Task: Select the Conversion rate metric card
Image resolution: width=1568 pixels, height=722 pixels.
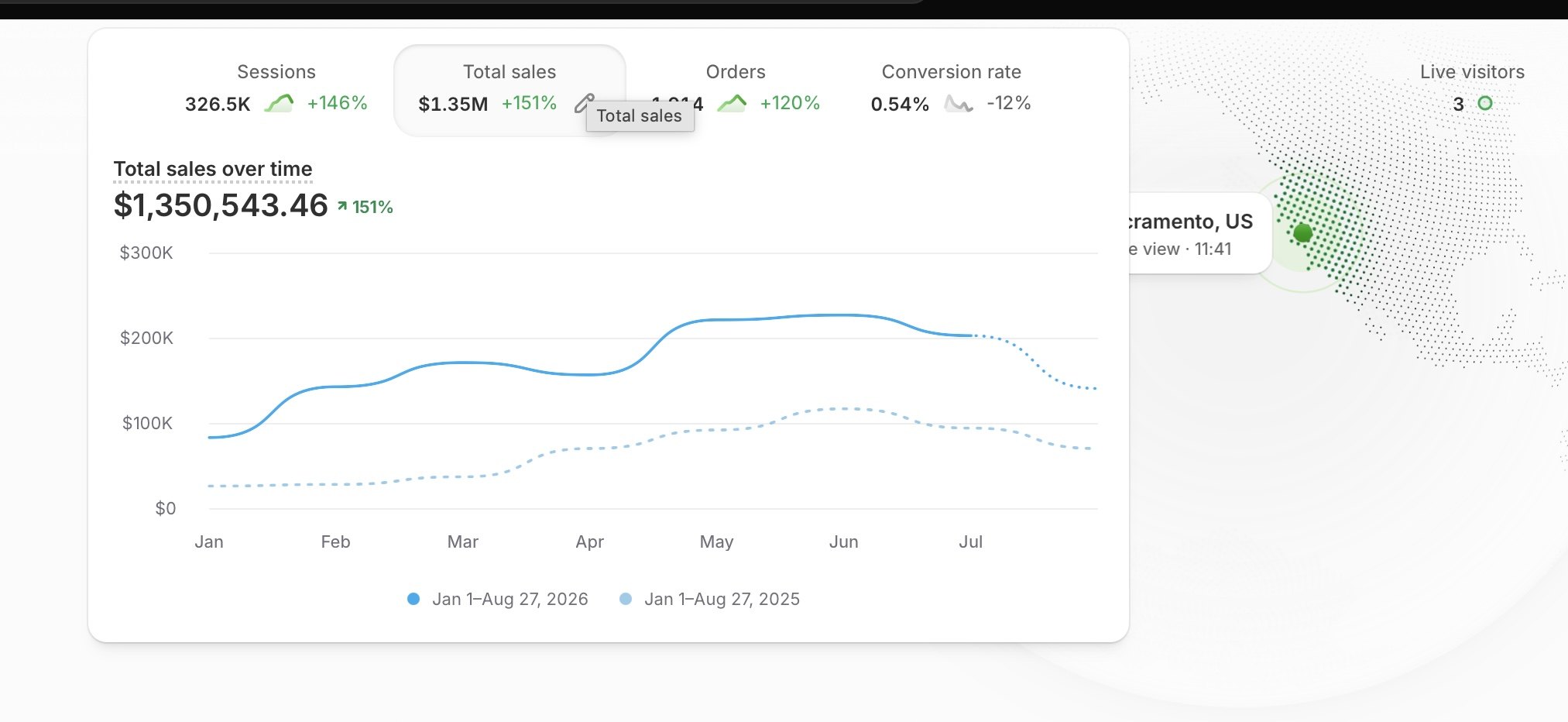Action: point(951,91)
